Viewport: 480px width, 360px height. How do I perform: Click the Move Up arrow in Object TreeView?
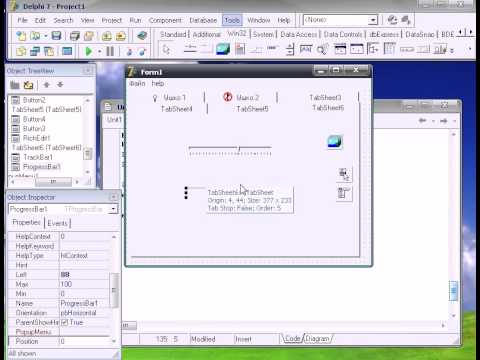47,85
